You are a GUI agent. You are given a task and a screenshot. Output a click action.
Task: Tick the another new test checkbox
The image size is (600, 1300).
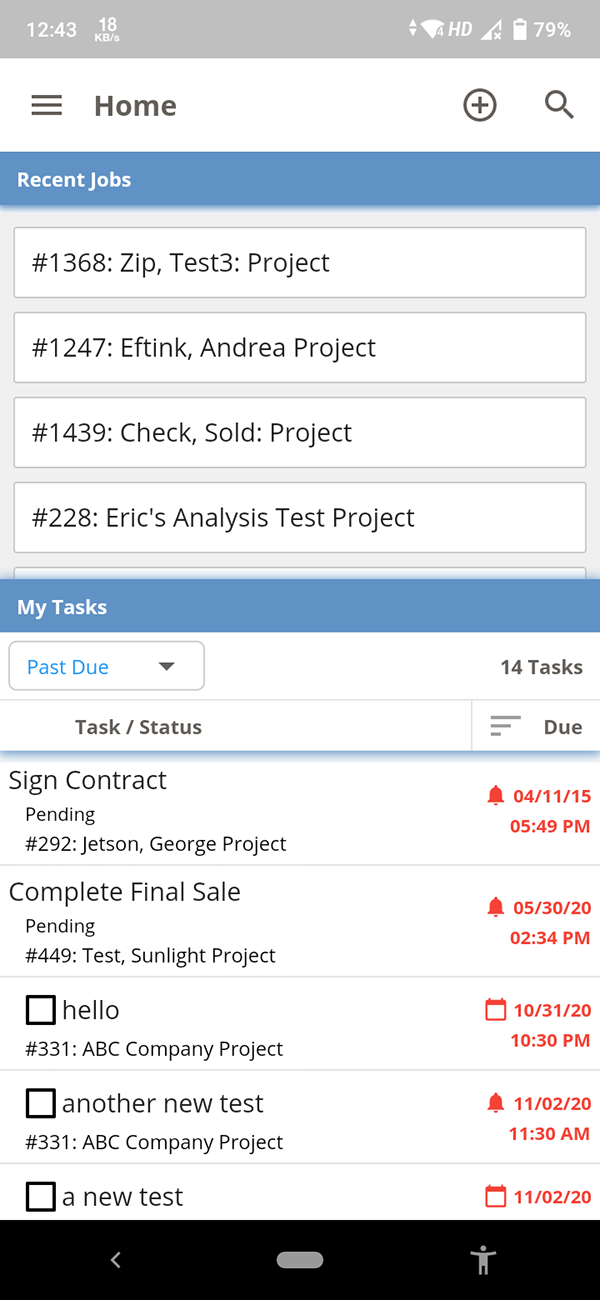coord(40,1103)
